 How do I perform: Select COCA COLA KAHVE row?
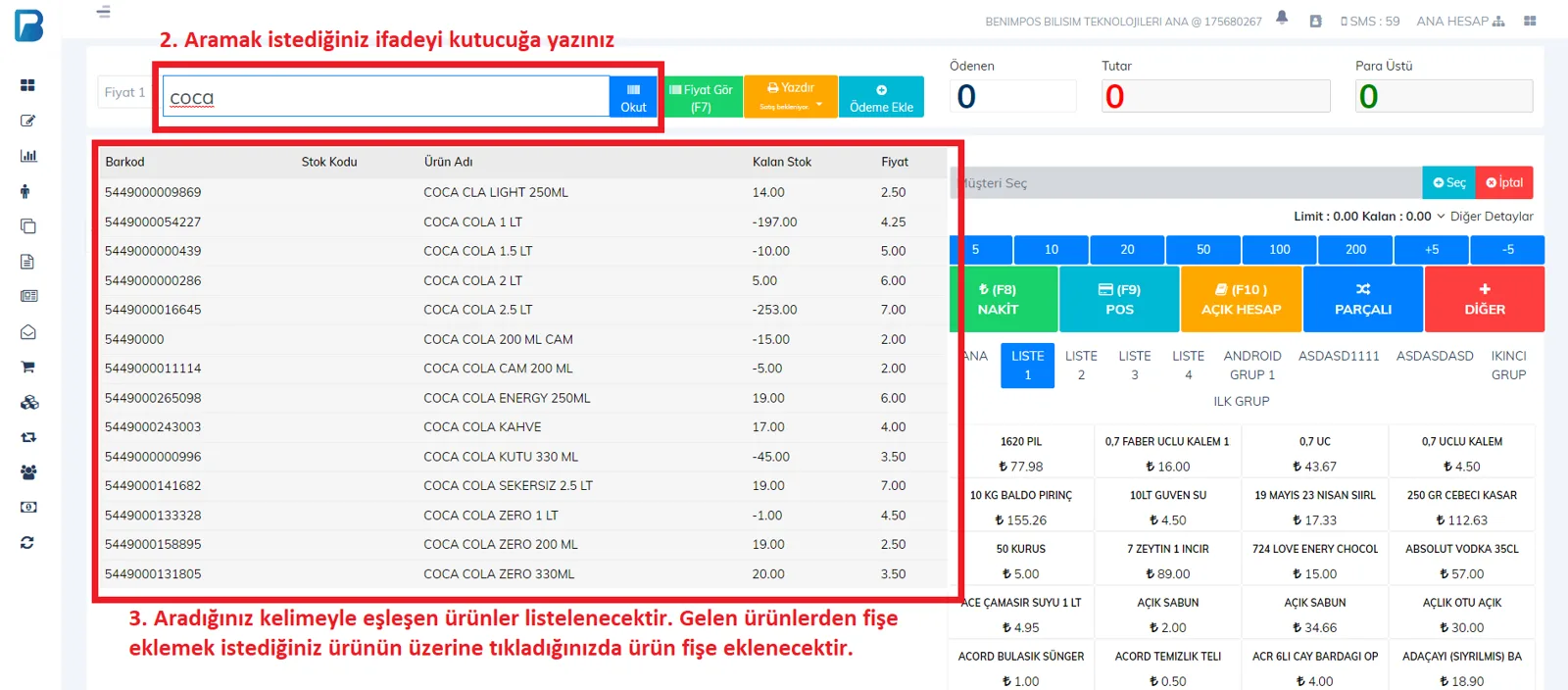coord(524,427)
